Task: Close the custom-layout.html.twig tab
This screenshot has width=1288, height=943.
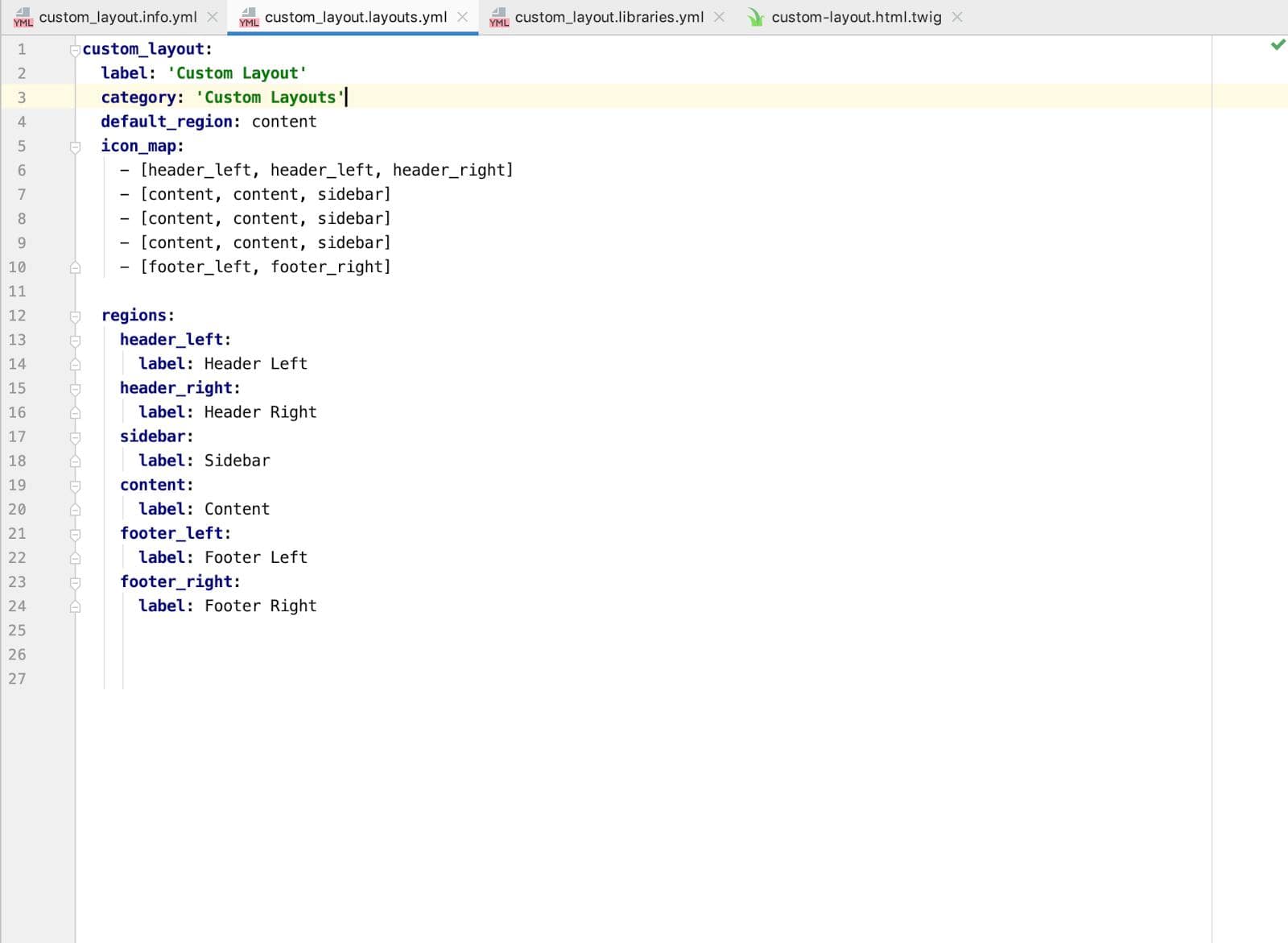Action: tap(957, 17)
